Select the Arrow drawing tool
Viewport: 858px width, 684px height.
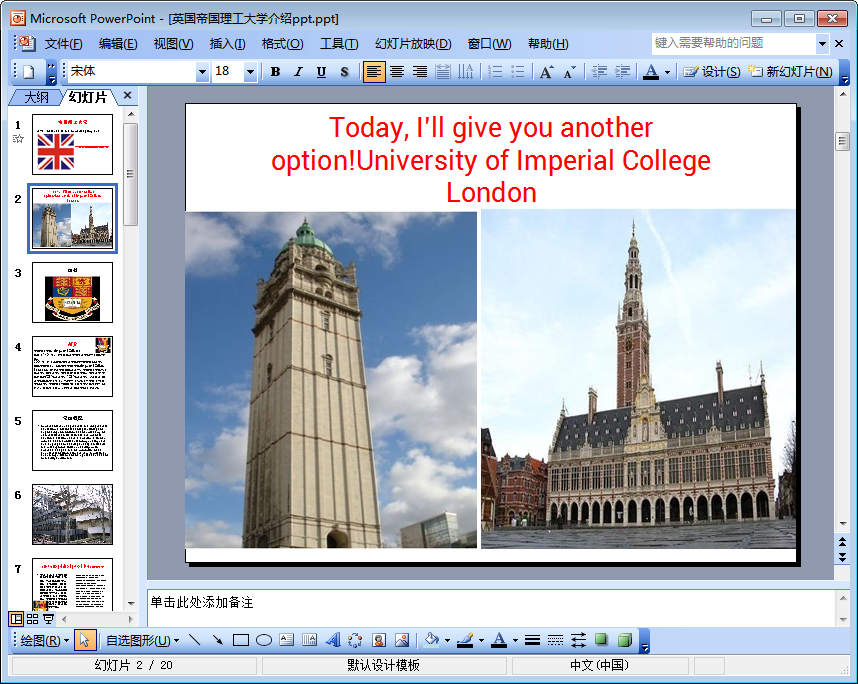217,640
